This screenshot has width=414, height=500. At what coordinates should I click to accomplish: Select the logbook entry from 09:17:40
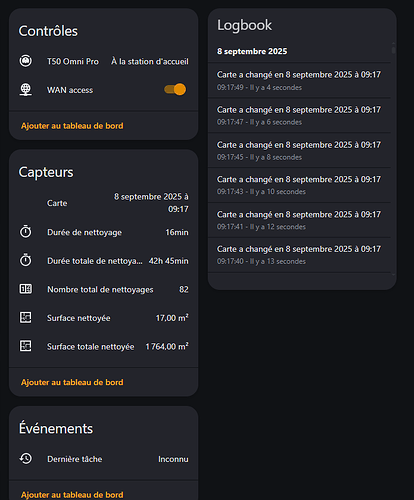tap(299, 255)
